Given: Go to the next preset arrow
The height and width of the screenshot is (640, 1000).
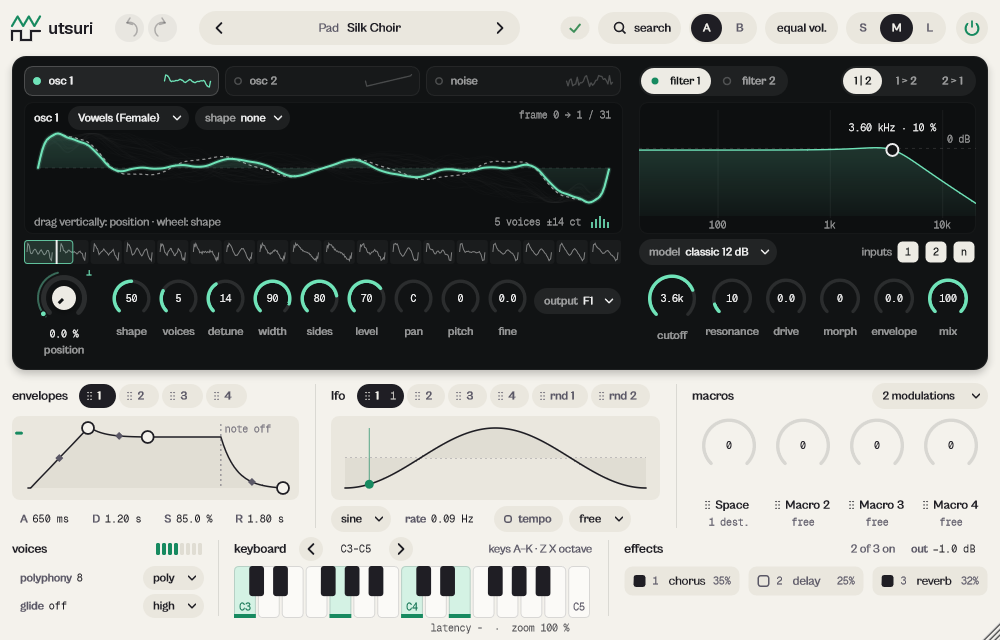Looking at the screenshot, I should (x=500, y=28).
